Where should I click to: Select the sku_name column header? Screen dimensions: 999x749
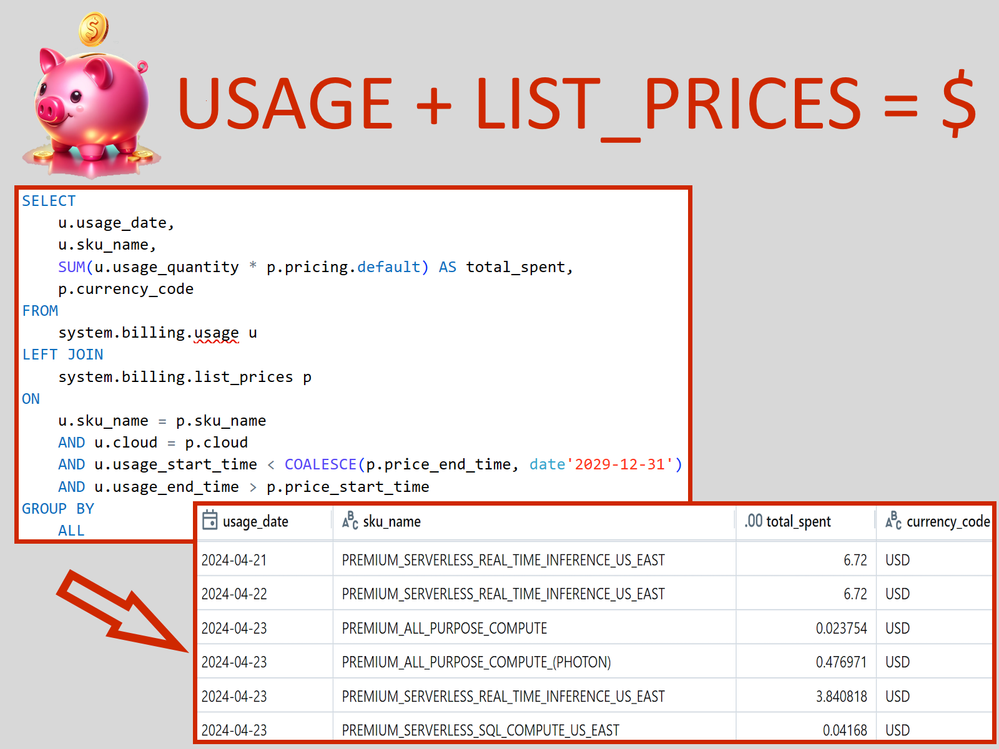coord(393,521)
